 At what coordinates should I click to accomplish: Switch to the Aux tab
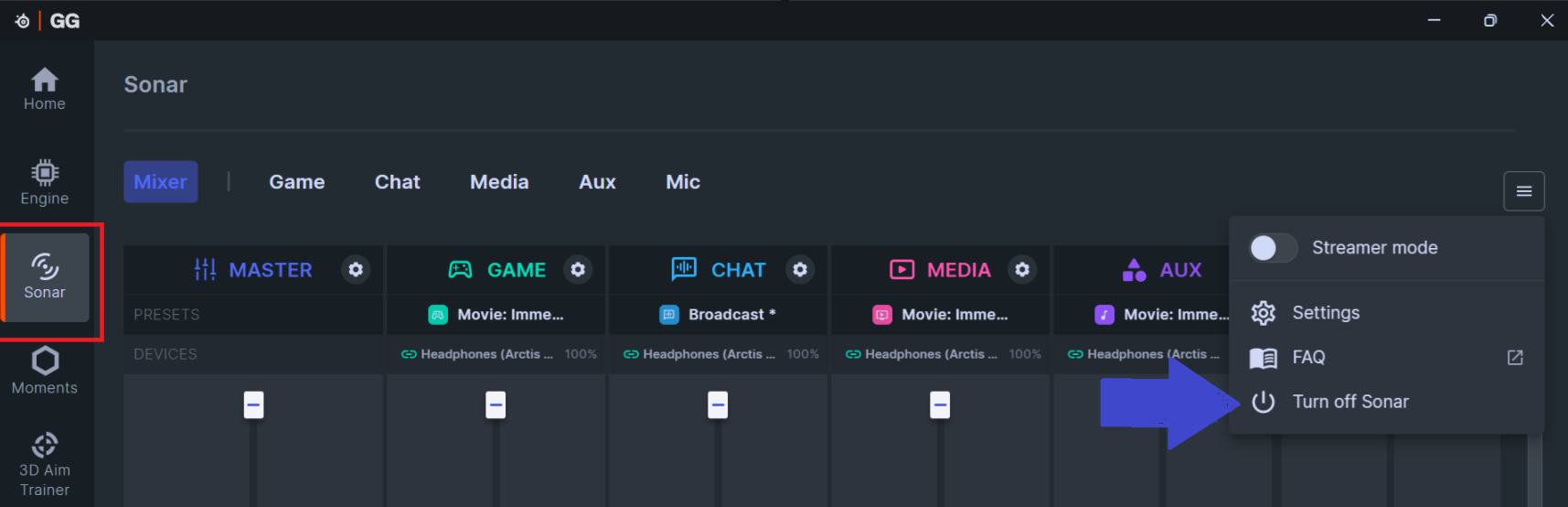[x=597, y=182]
